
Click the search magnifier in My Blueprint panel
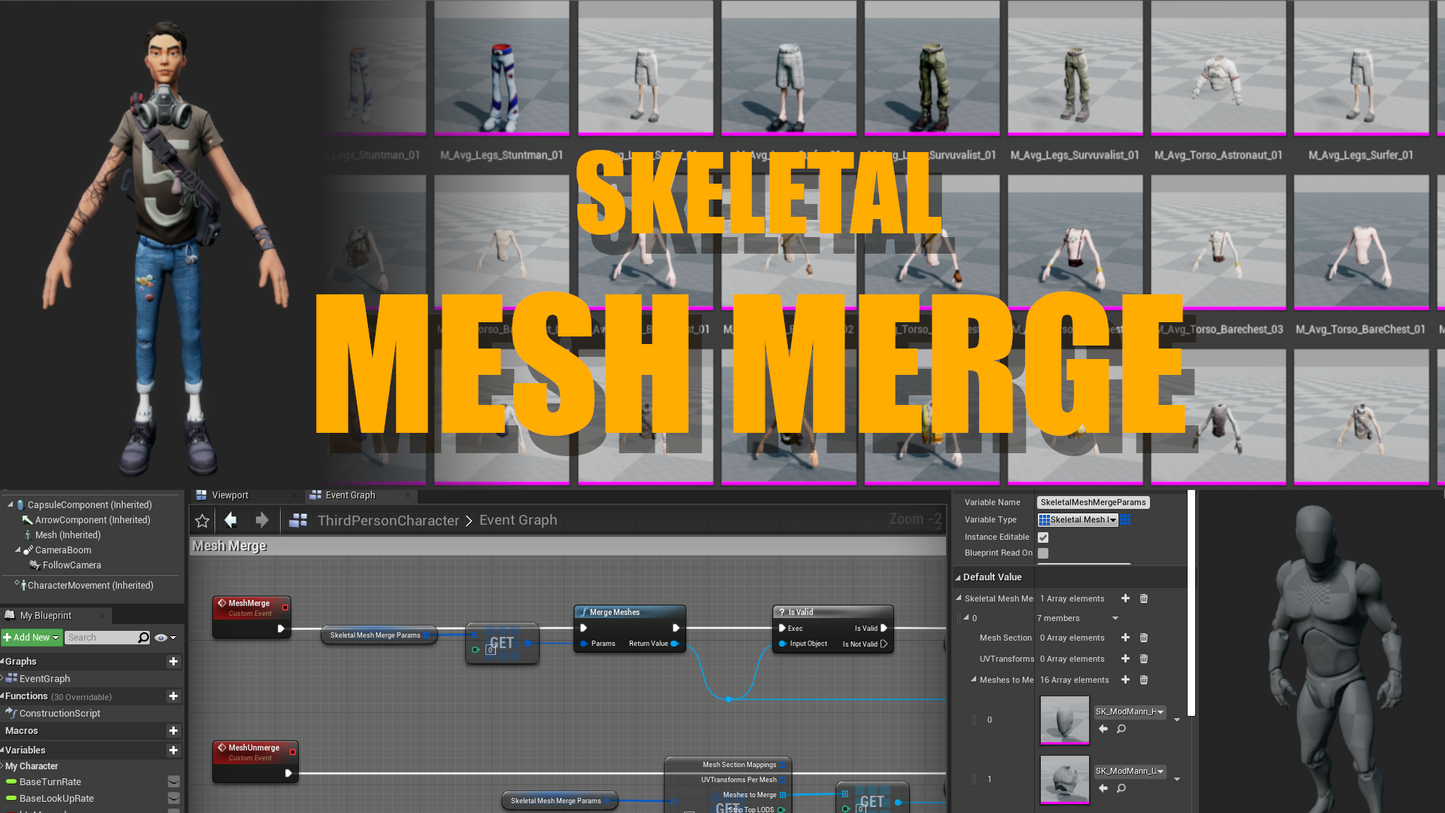(142, 637)
